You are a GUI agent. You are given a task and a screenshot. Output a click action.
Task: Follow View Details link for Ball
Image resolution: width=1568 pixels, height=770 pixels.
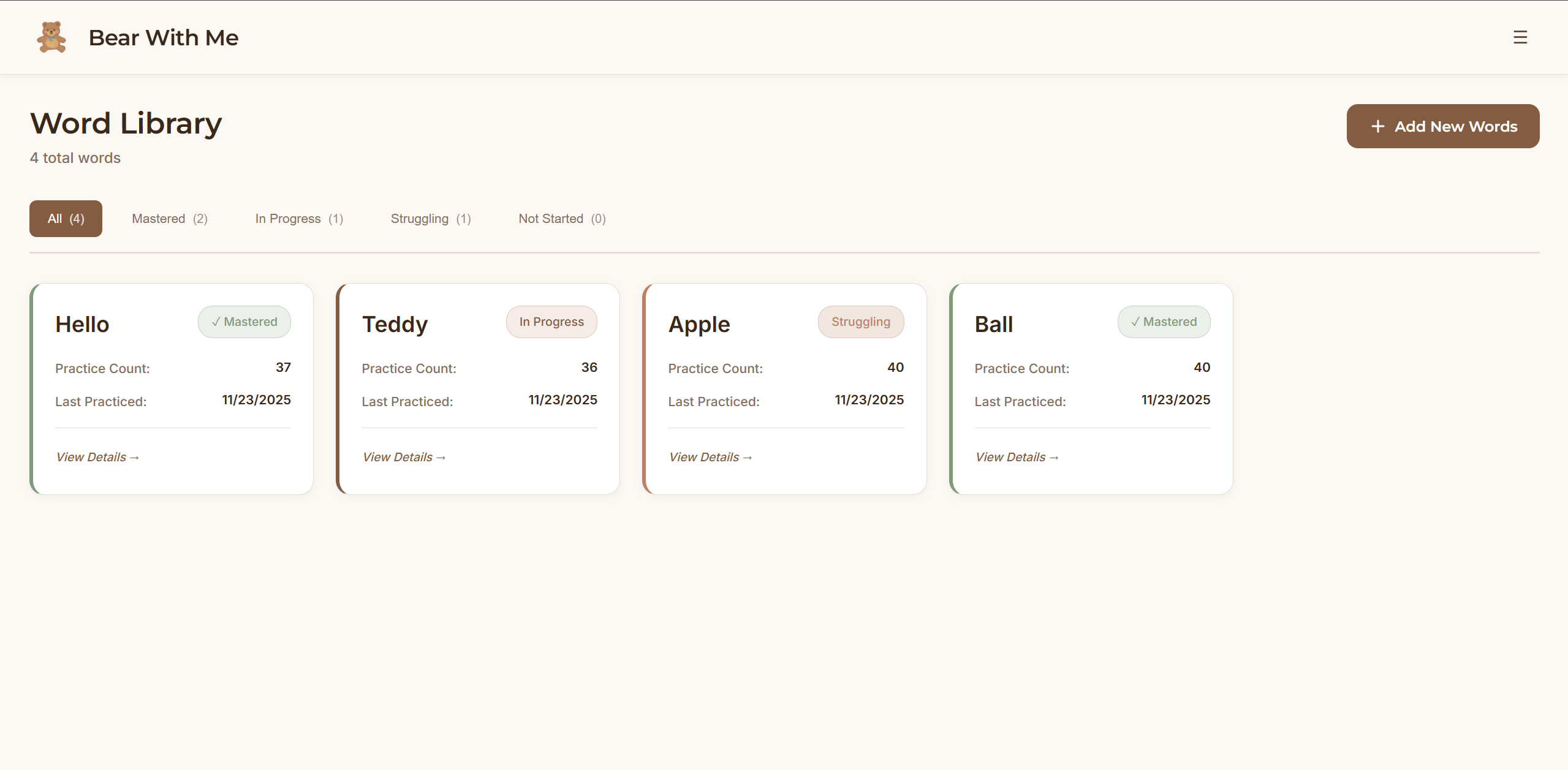coord(1017,457)
